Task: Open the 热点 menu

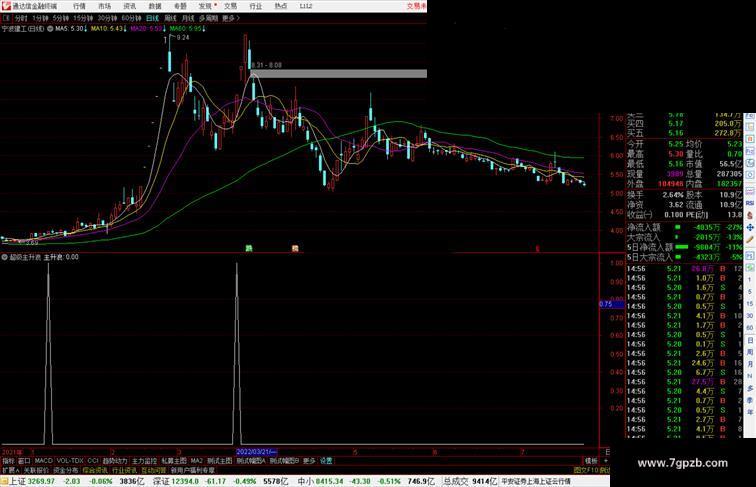Action: coord(281,6)
